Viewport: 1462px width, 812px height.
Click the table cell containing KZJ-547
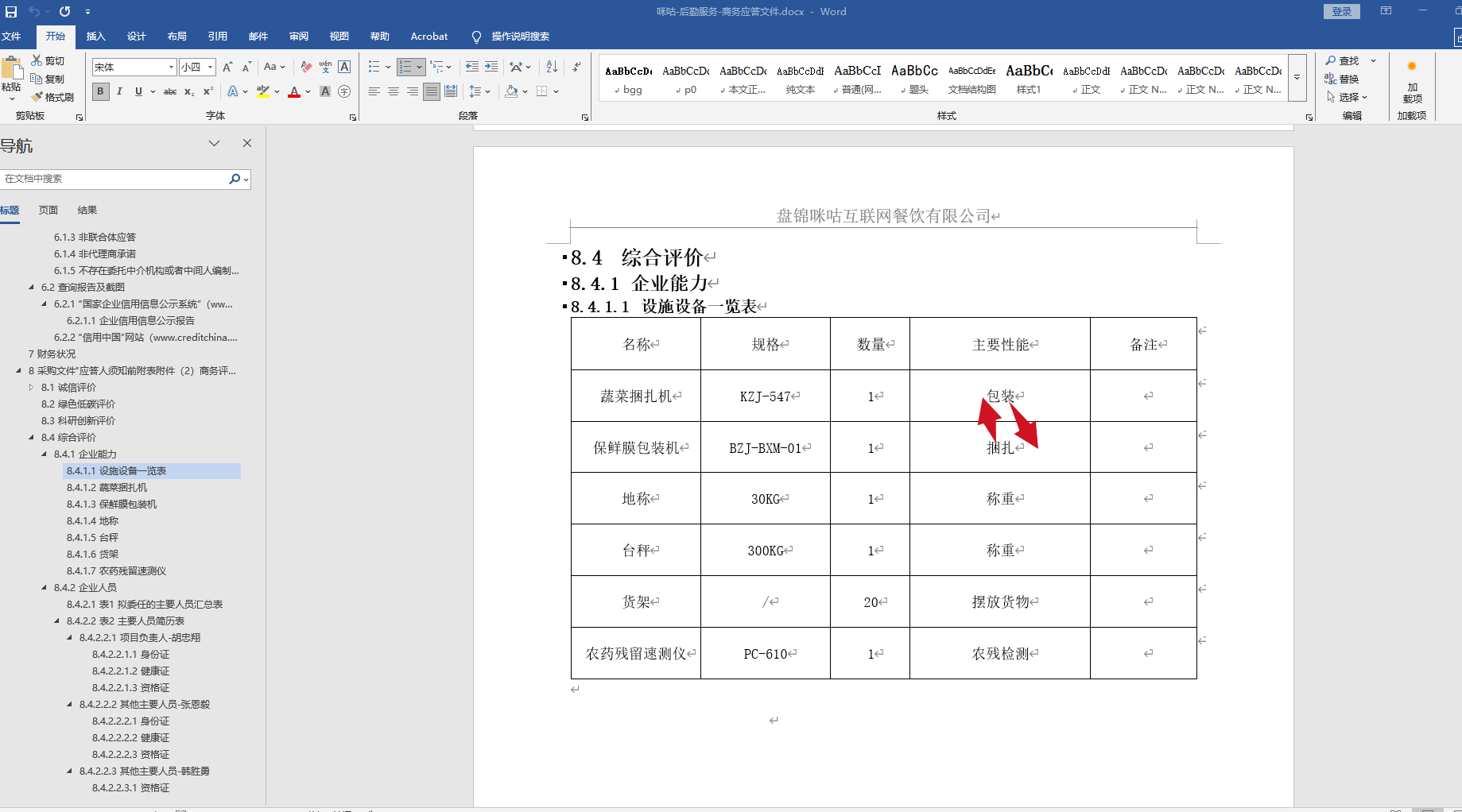766,396
